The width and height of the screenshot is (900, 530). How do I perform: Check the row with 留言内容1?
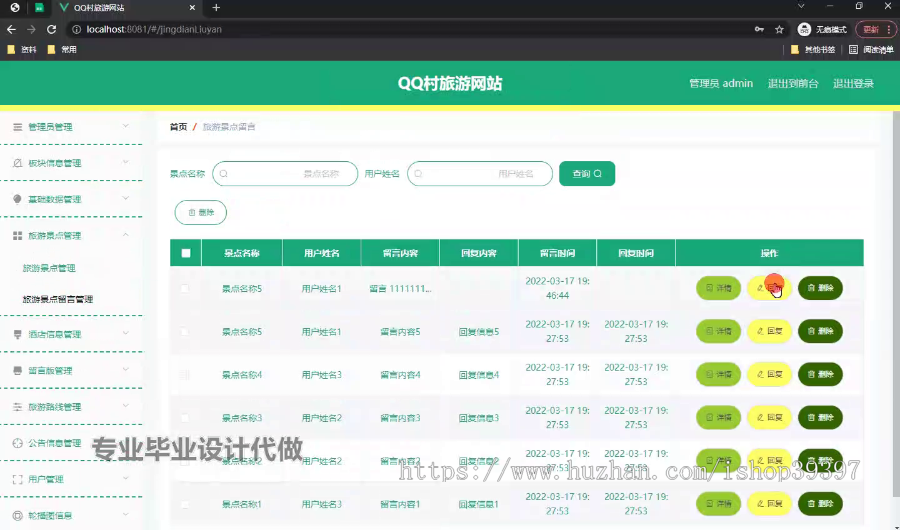185,504
